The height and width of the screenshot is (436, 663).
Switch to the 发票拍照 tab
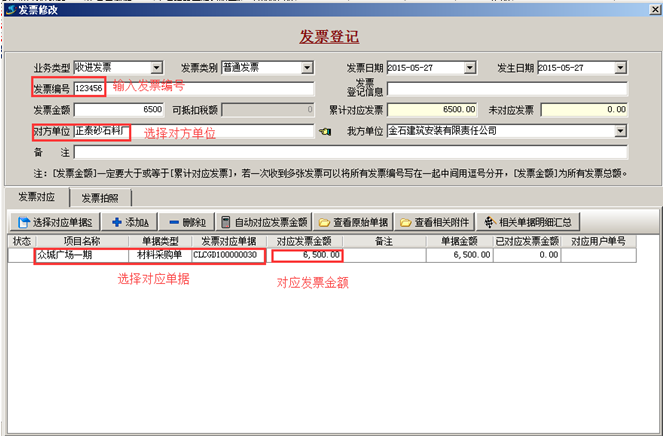pyautogui.click(x=101, y=197)
